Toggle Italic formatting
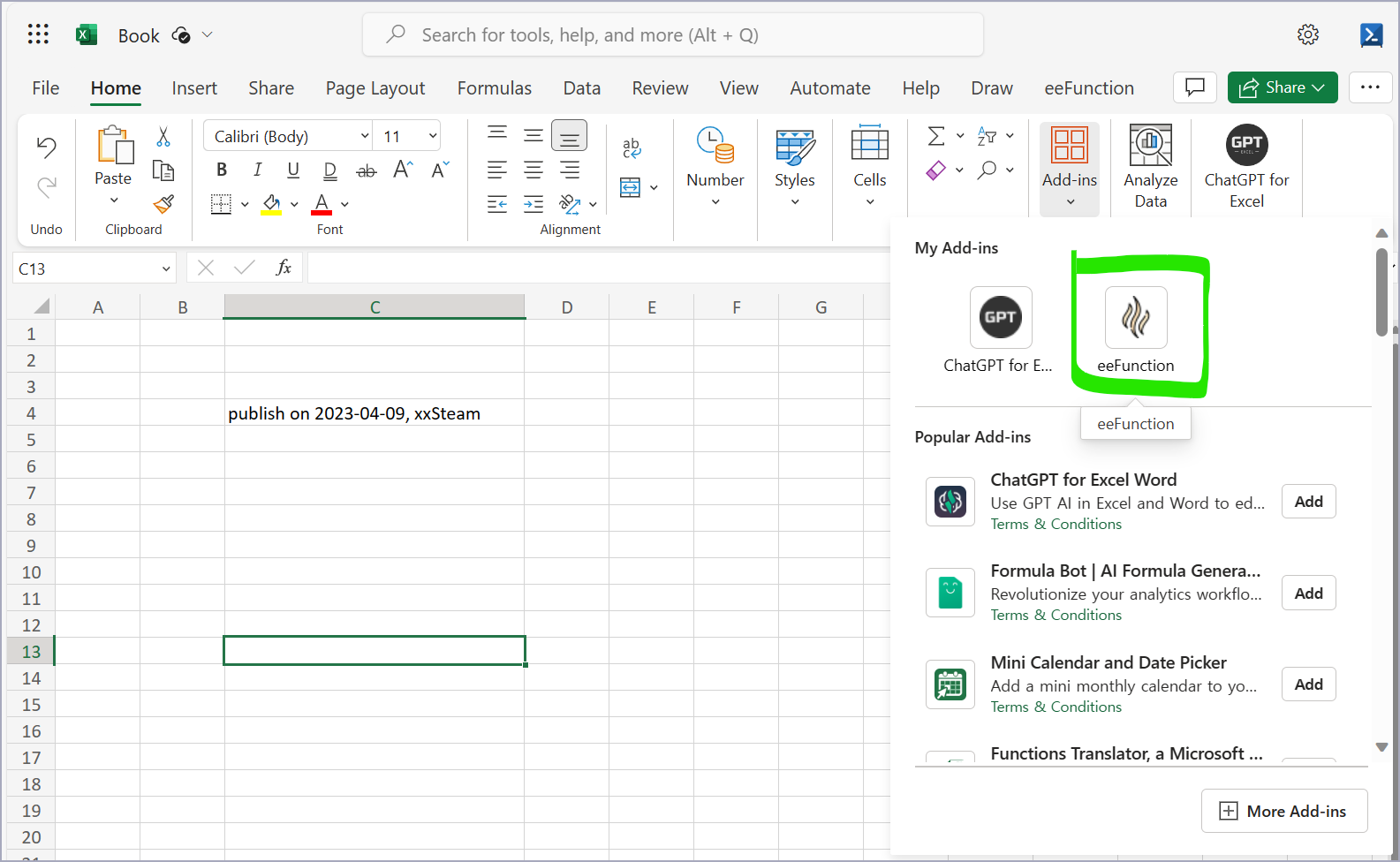Image resolution: width=1400 pixels, height=862 pixels. click(257, 170)
